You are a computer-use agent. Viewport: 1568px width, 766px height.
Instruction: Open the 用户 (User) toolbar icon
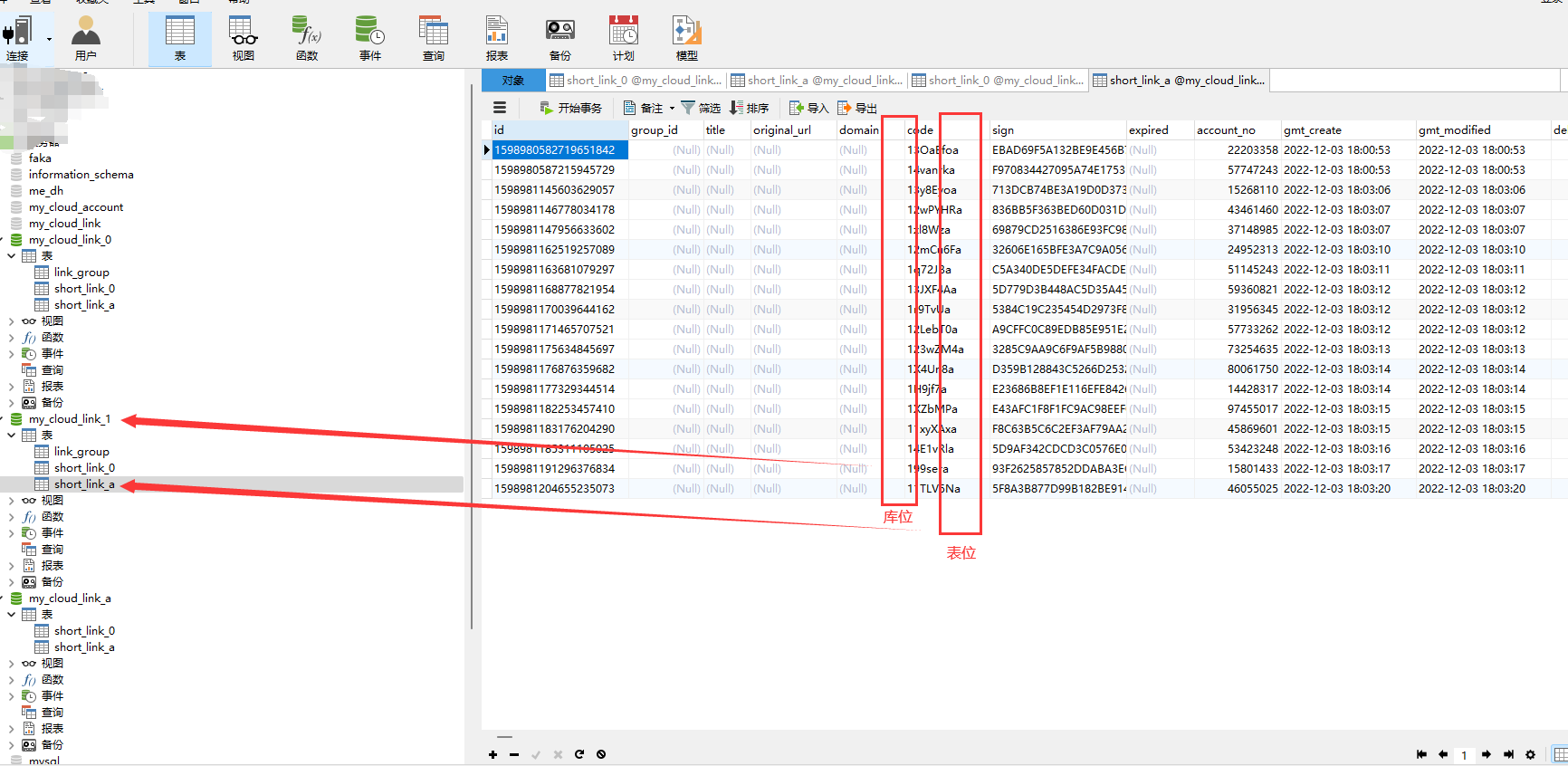tap(86, 38)
